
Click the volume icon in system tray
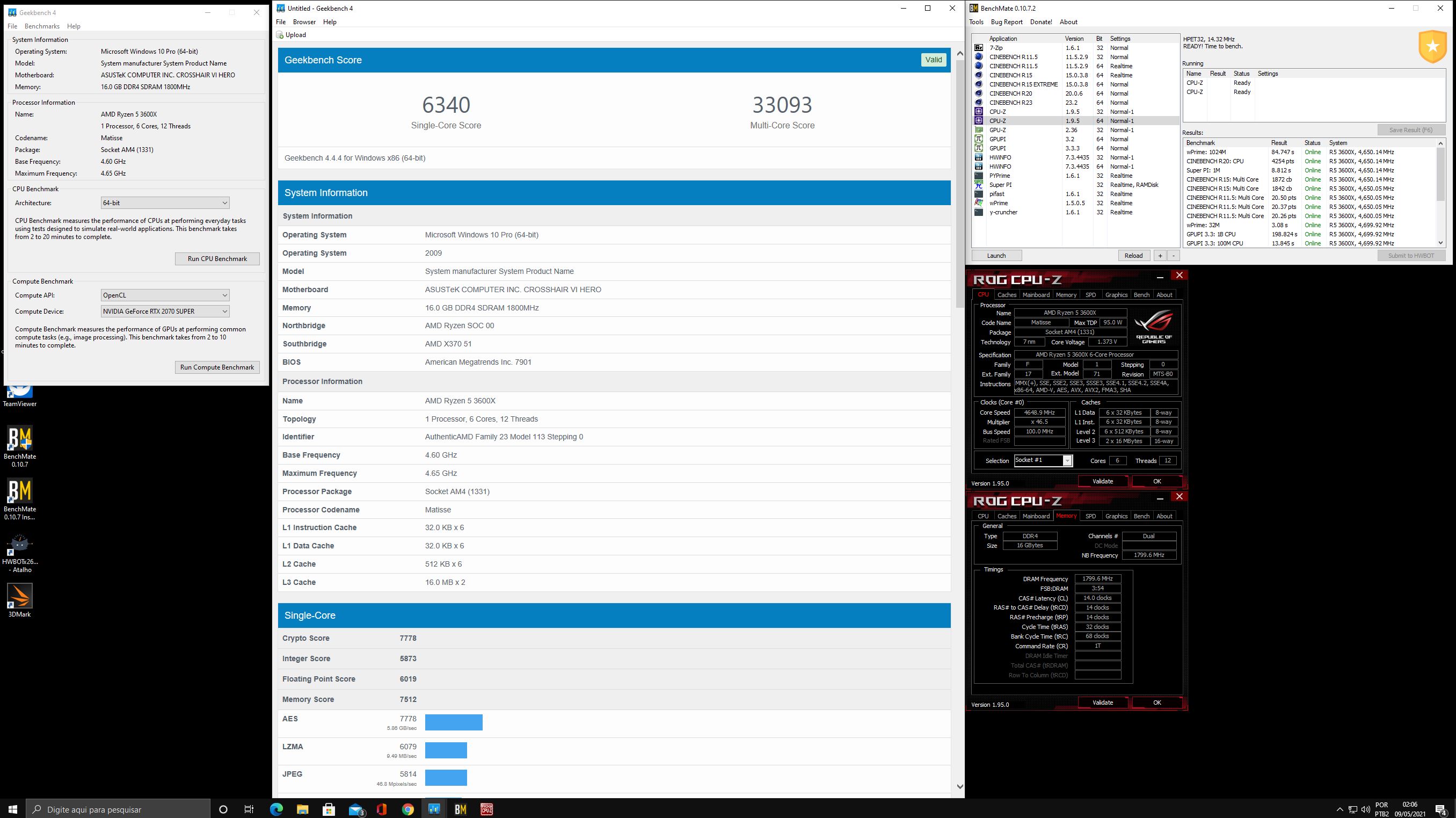(x=1366, y=809)
